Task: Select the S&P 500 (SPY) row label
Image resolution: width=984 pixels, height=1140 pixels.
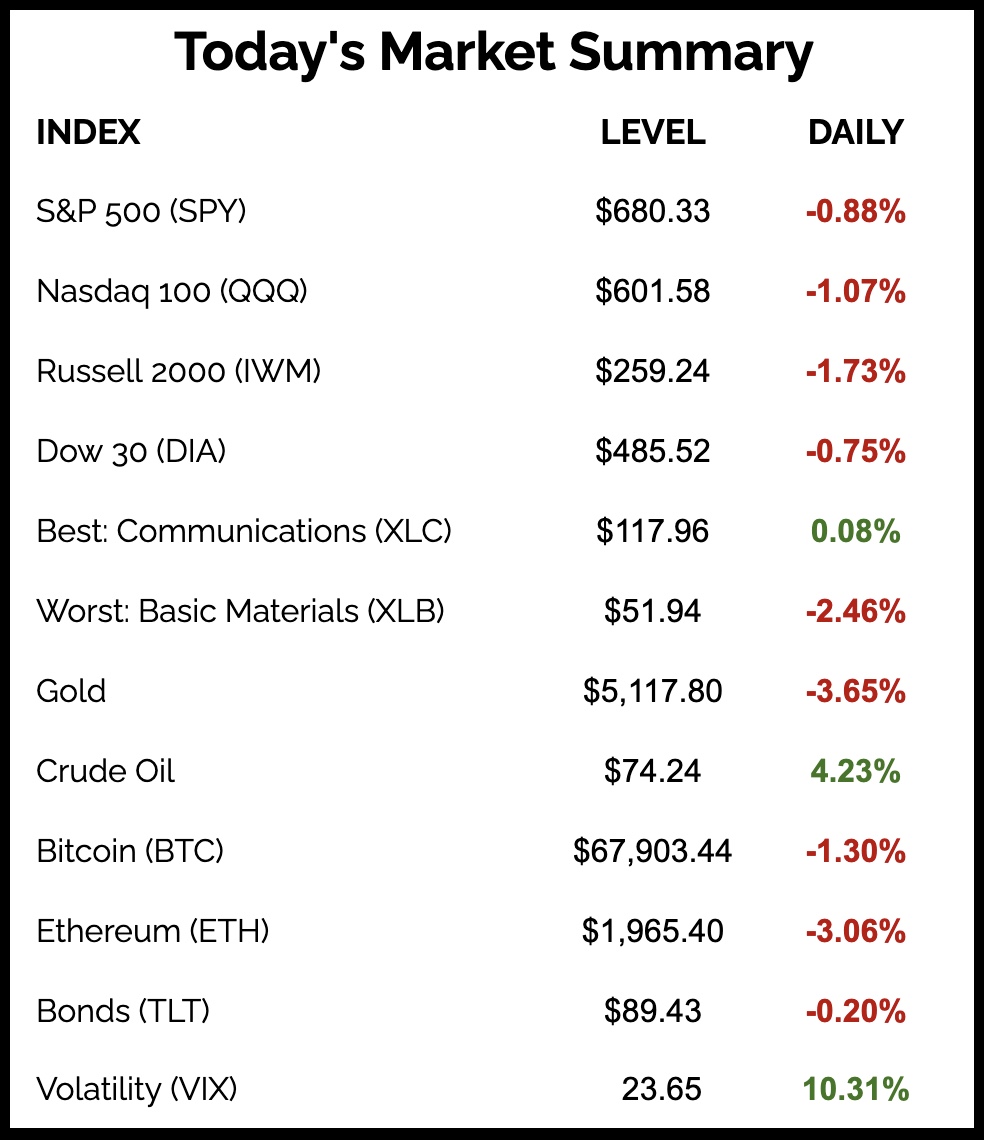Action: [x=141, y=211]
